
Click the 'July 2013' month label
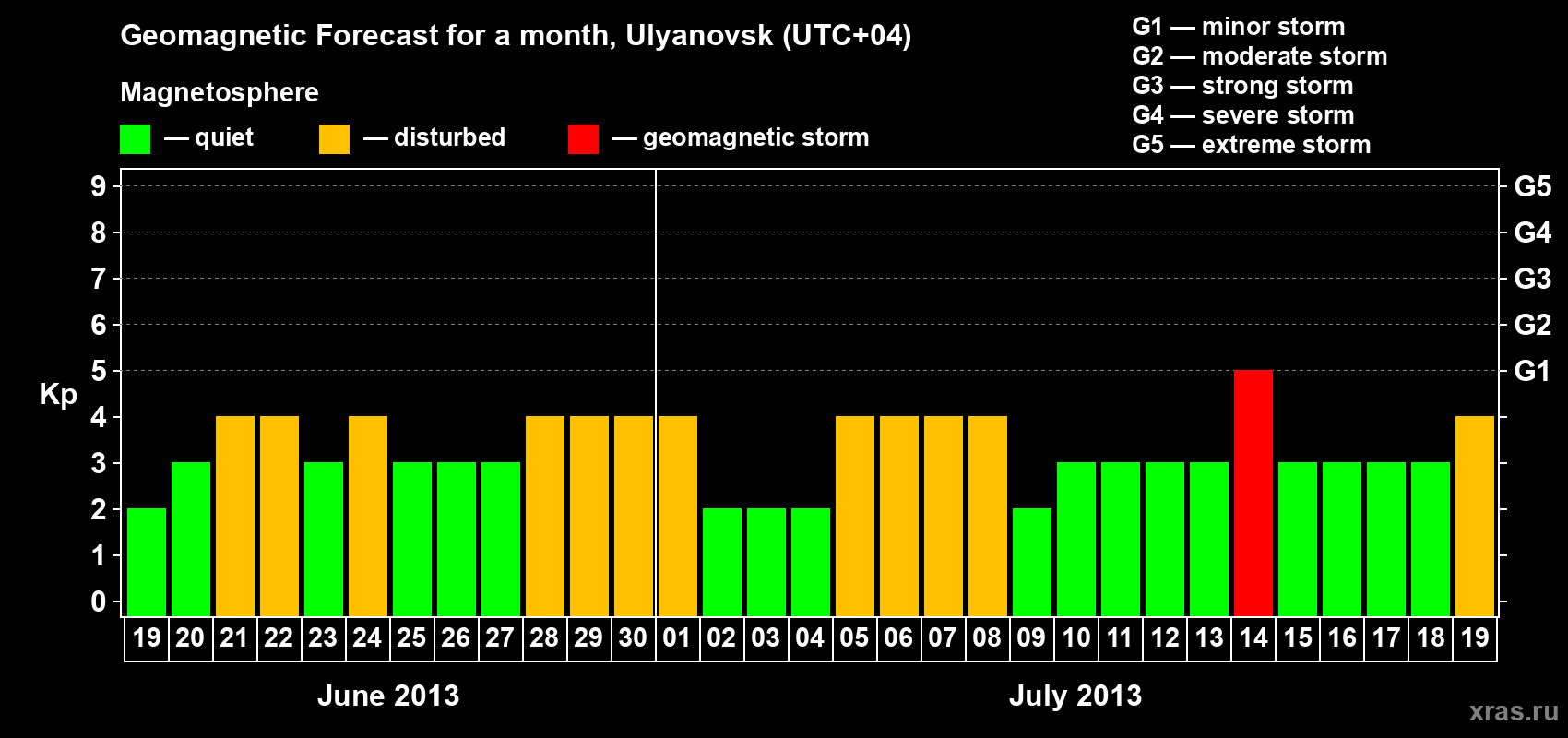1075,696
